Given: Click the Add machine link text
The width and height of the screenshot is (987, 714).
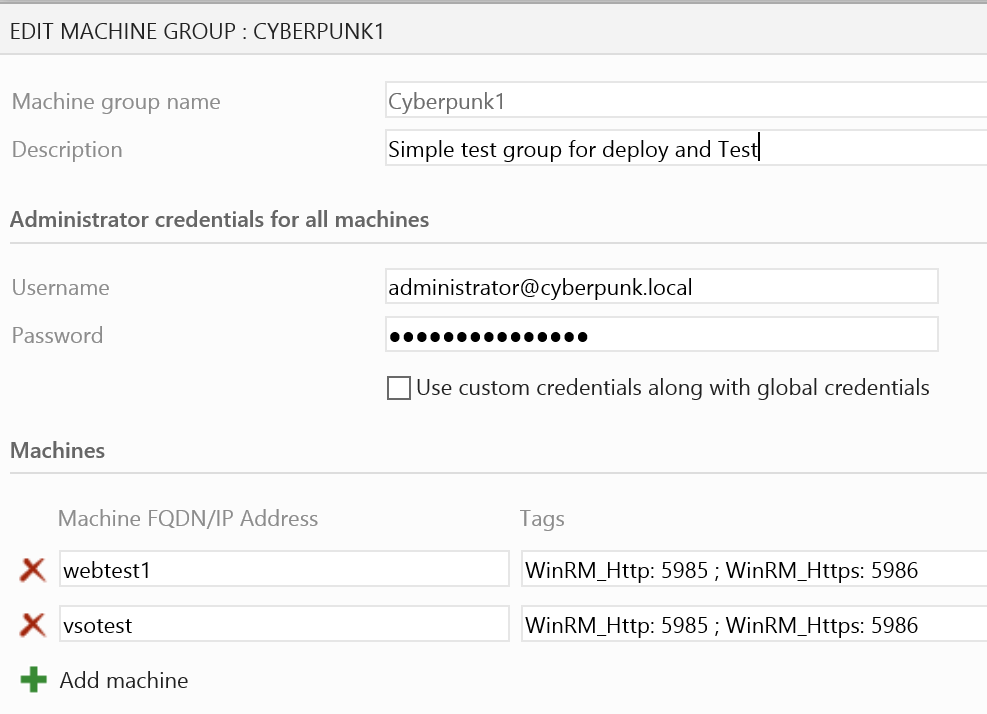Looking at the screenshot, I should [x=124, y=681].
